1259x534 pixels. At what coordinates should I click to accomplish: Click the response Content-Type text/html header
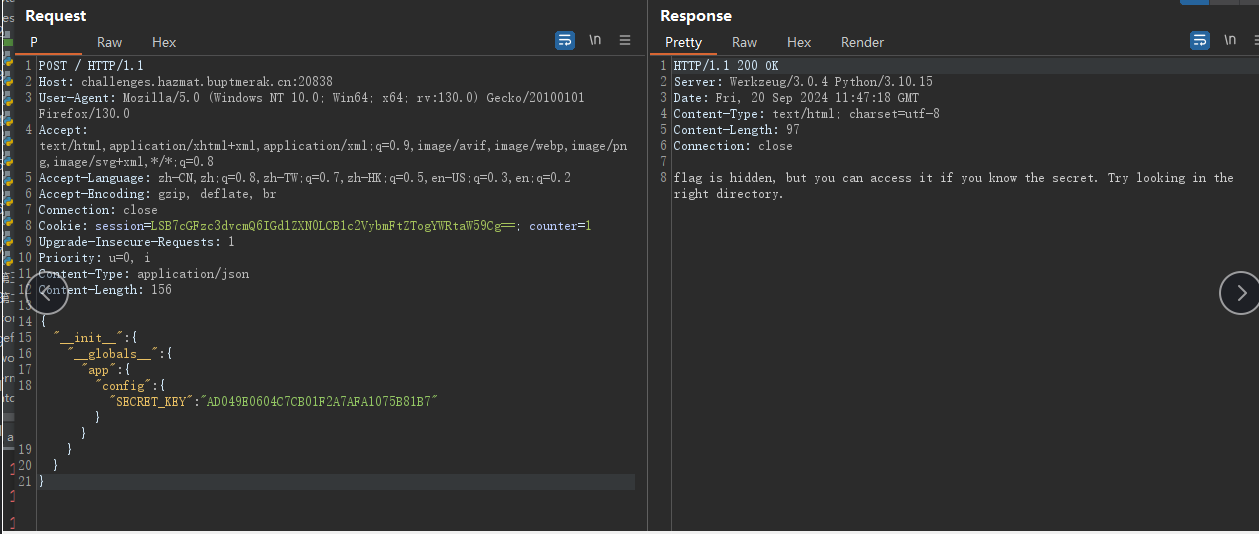tap(806, 114)
